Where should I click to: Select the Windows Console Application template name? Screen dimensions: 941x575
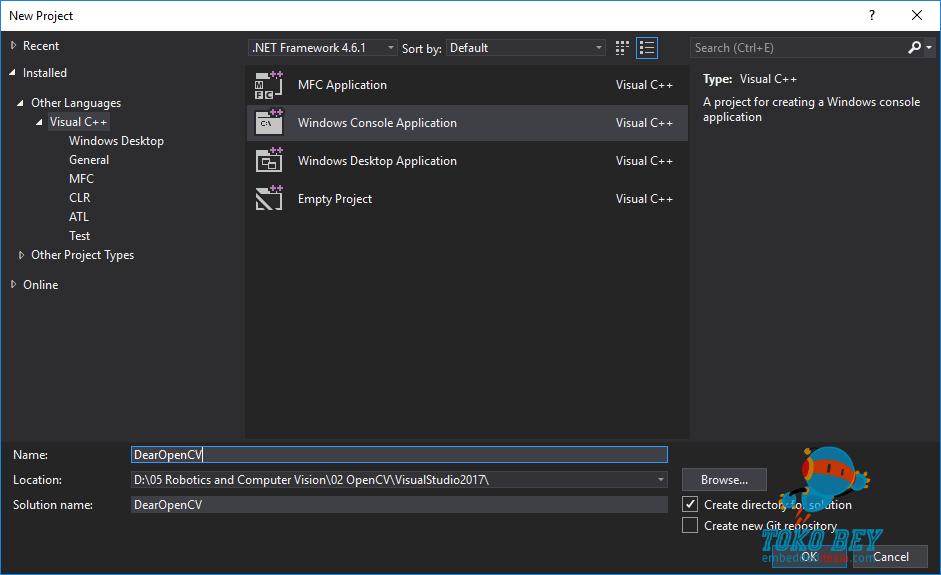coord(377,123)
